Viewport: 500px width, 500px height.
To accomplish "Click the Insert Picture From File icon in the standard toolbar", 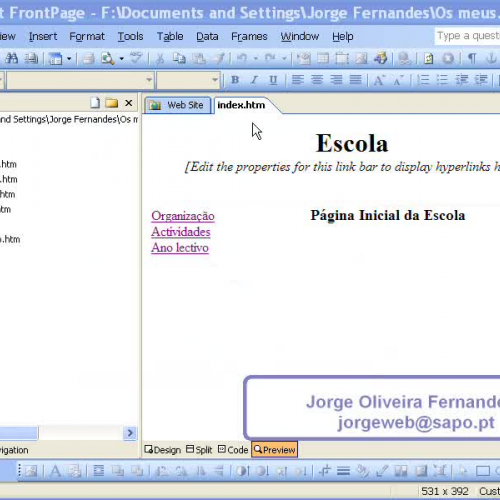I will tap(361, 59).
